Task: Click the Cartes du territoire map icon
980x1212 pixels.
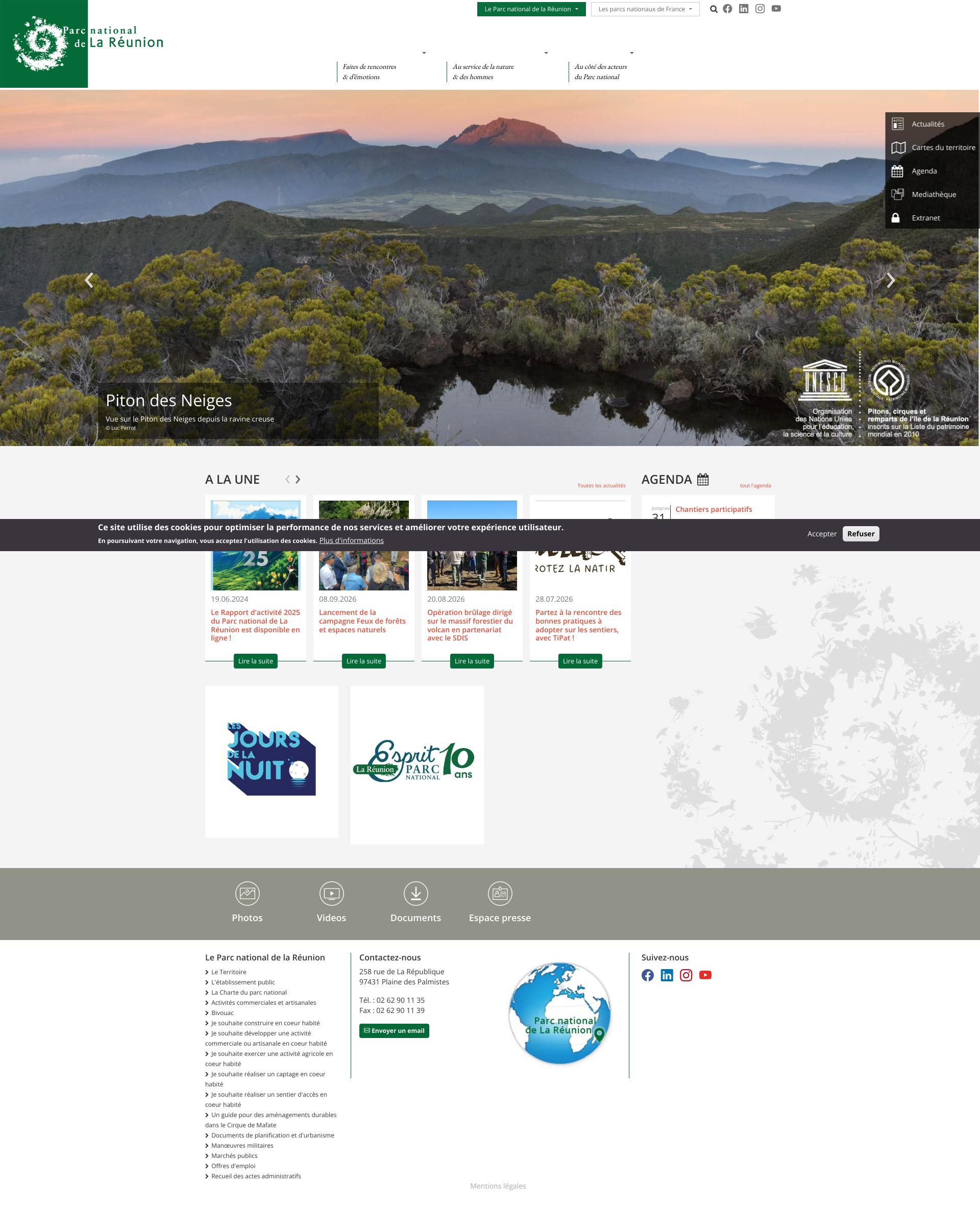Action: pos(898,148)
